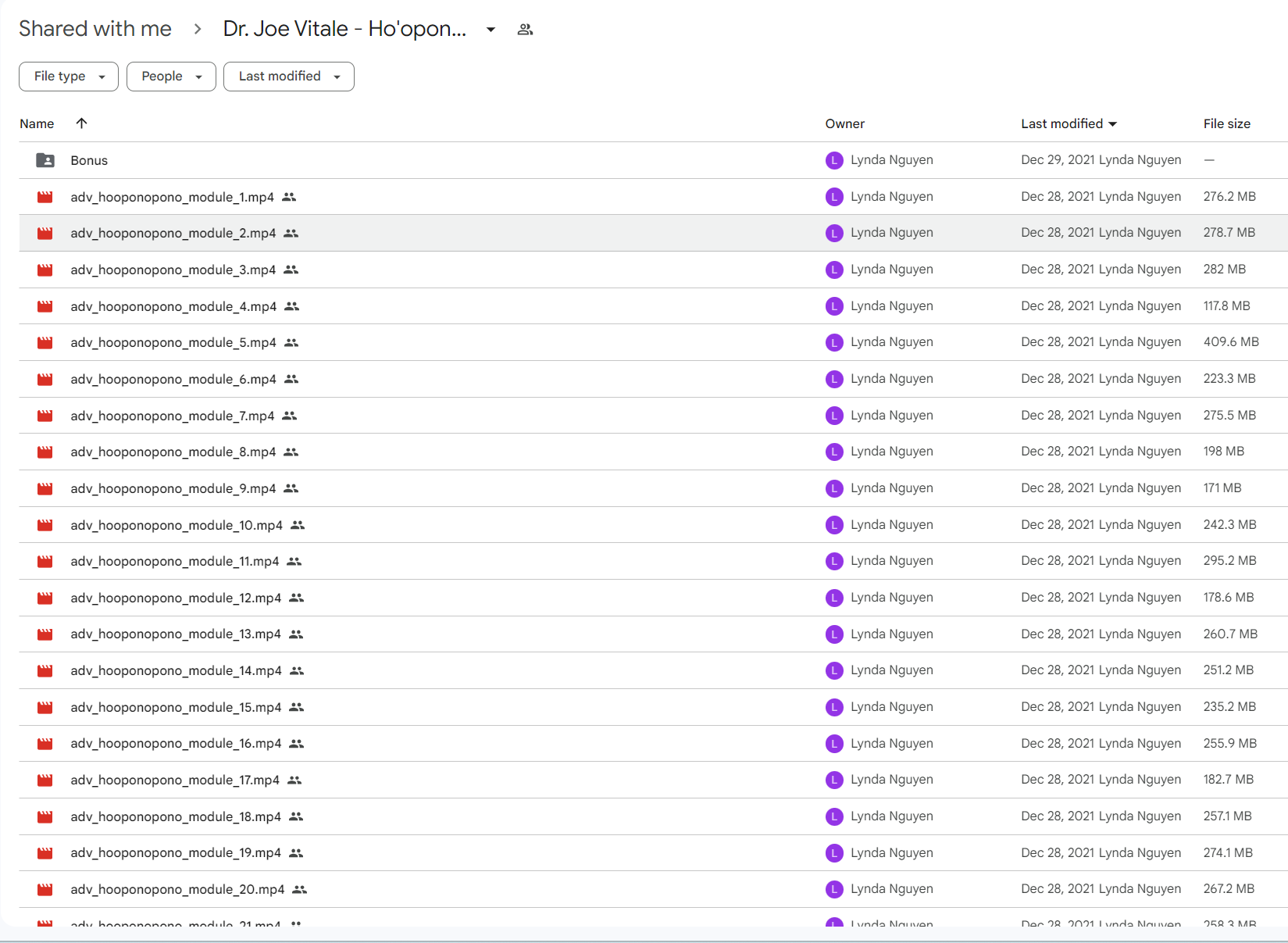The width and height of the screenshot is (1288, 943).
Task: Select file adv_hooponopono_module_5.mp4
Action: [x=173, y=342]
